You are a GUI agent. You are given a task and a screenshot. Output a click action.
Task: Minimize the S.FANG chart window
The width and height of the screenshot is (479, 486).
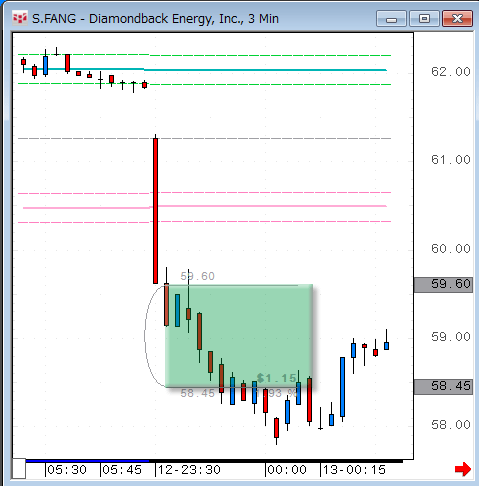(x=391, y=18)
